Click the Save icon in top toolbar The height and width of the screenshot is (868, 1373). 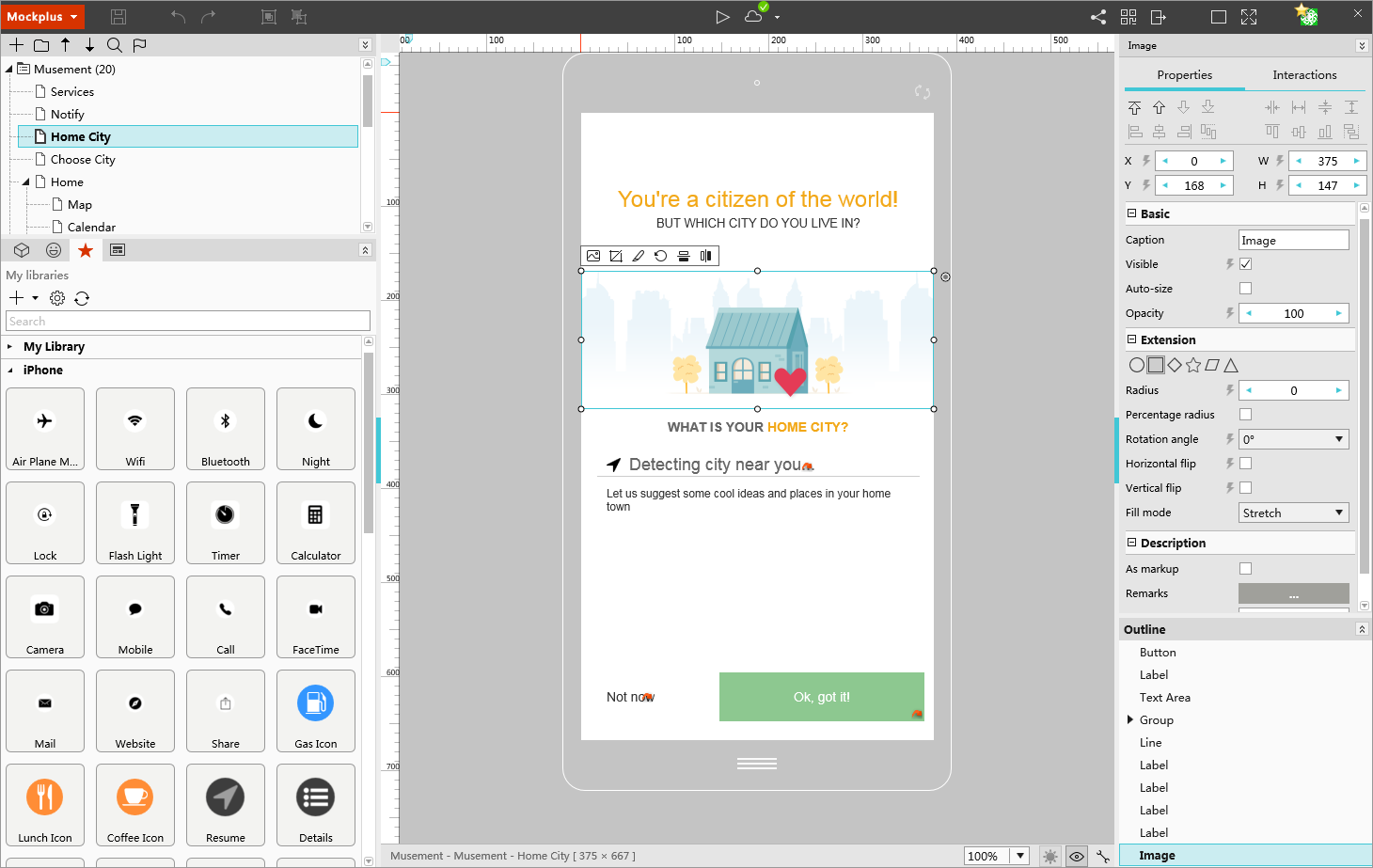[118, 17]
